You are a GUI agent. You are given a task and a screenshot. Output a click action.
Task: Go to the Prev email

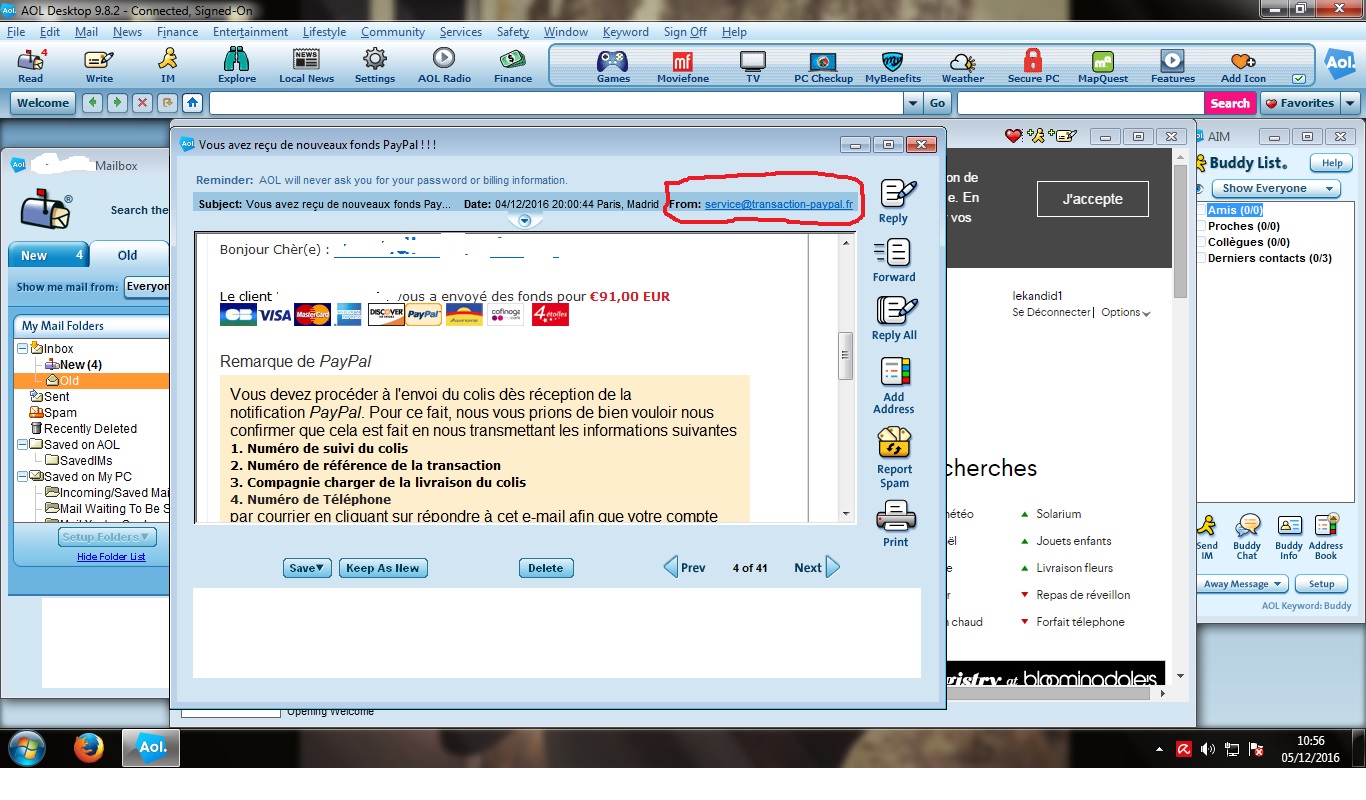click(x=685, y=568)
